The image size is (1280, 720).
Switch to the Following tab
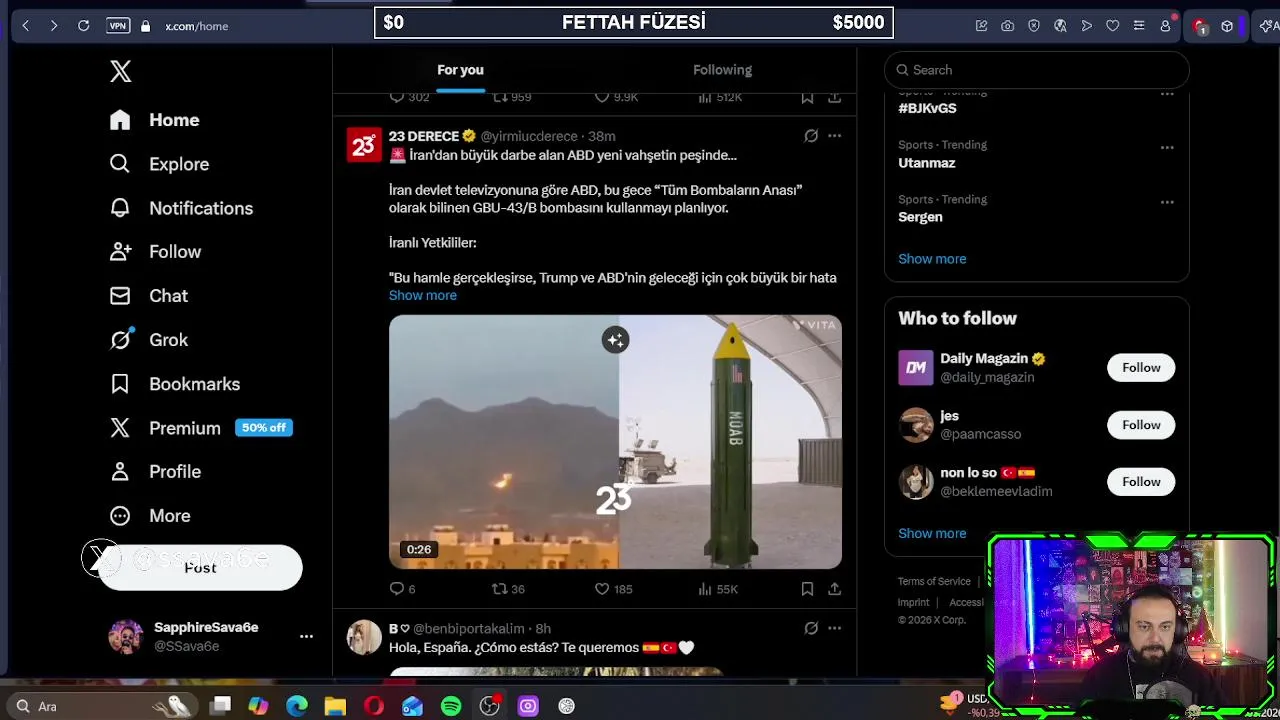tap(722, 70)
